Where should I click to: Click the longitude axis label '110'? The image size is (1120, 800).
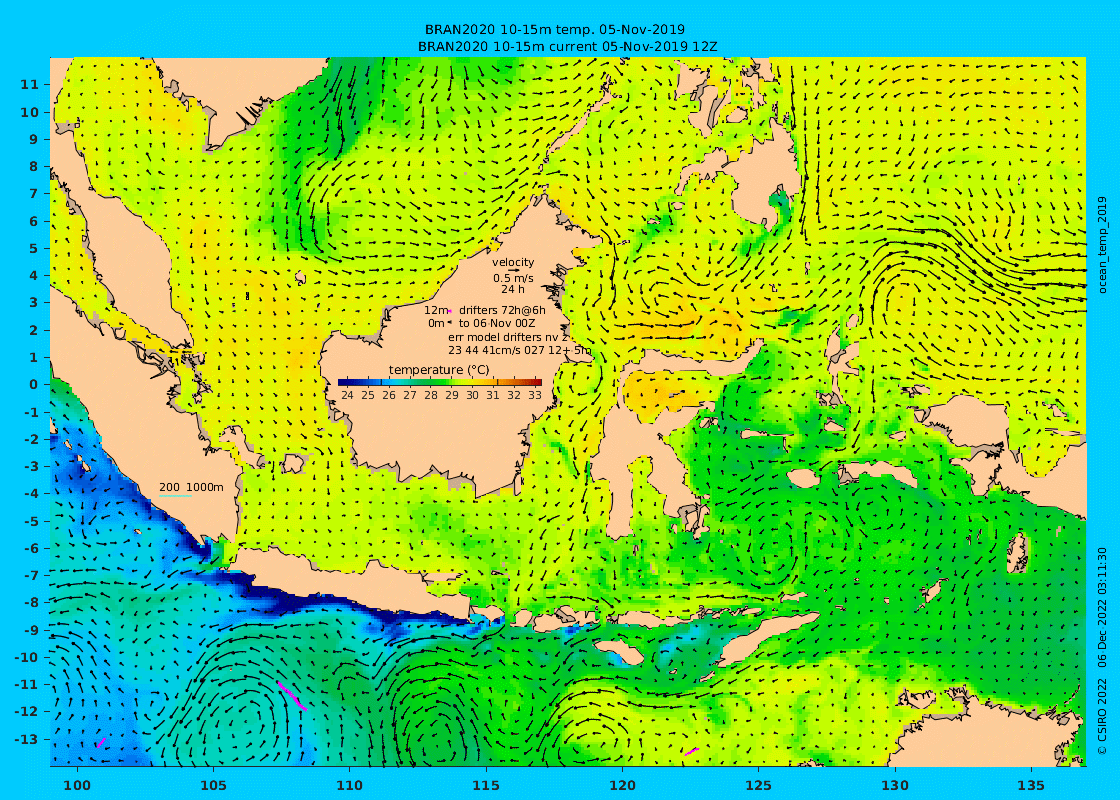[349, 785]
